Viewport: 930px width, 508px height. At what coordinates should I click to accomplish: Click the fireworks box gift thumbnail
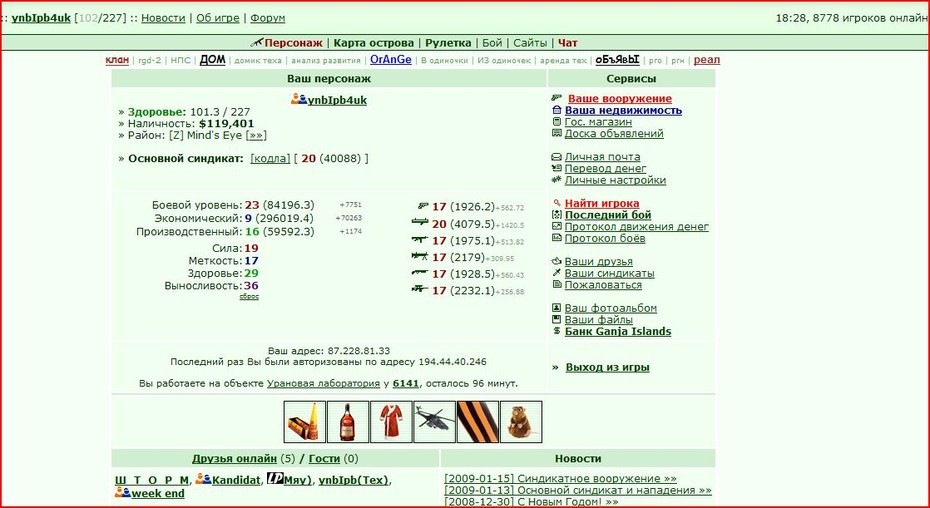coord(305,422)
